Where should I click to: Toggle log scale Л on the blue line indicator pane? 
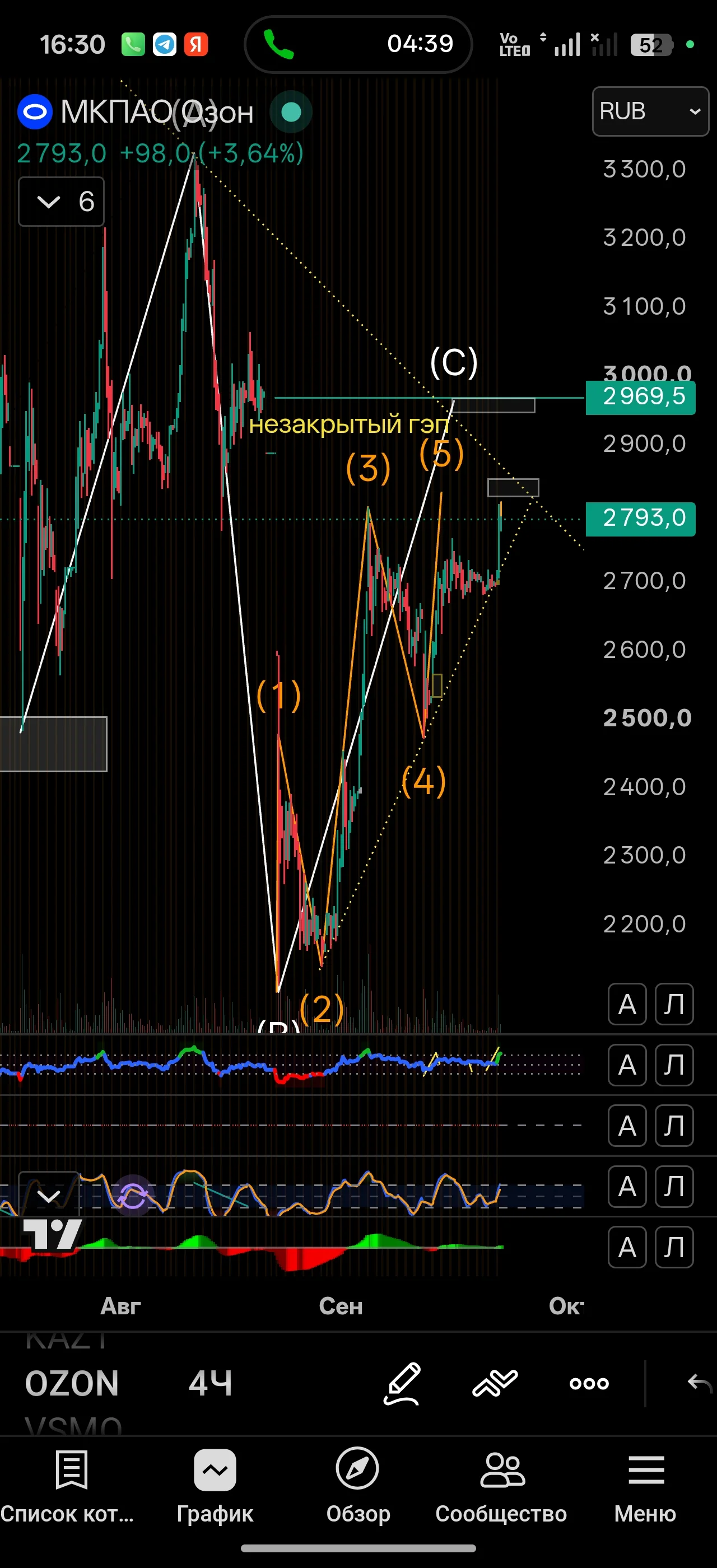click(x=674, y=1065)
